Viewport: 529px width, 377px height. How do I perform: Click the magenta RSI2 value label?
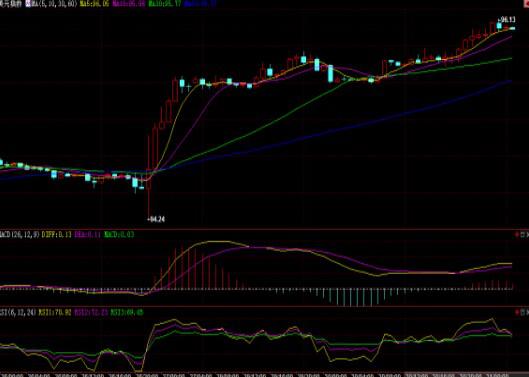[91, 313]
